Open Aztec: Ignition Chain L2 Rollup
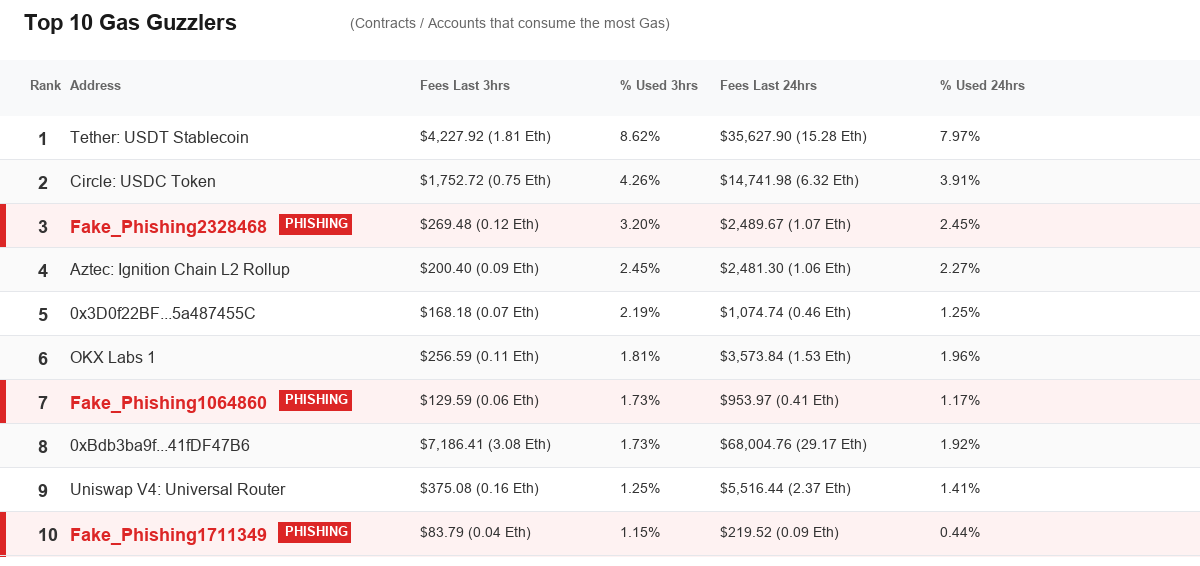This screenshot has height=566, width=1200. tap(180, 269)
